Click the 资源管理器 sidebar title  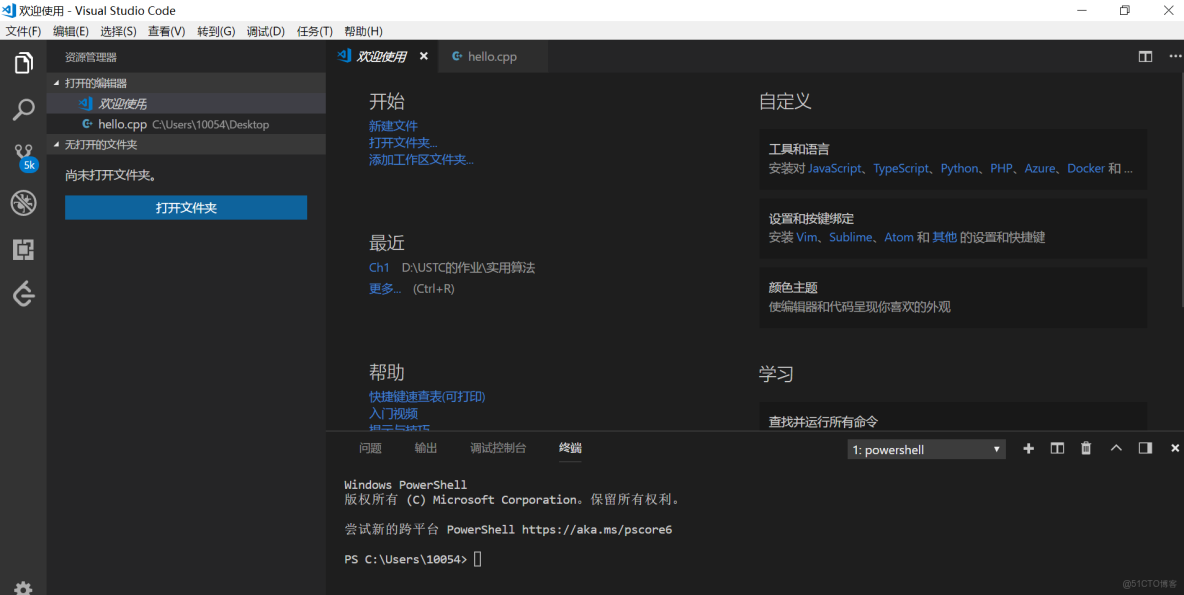[91, 57]
